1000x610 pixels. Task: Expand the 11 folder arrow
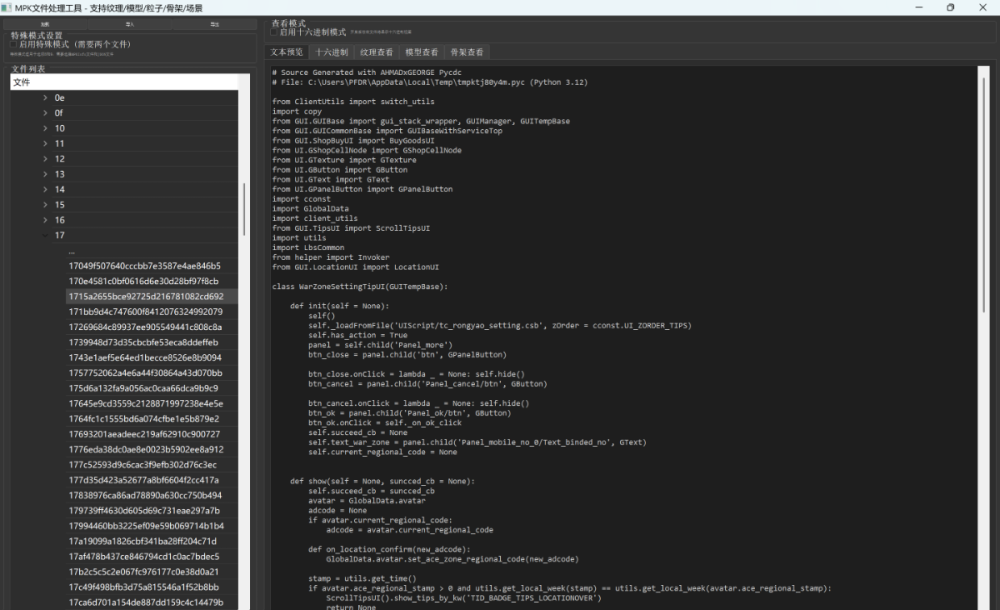click(x=45, y=144)
